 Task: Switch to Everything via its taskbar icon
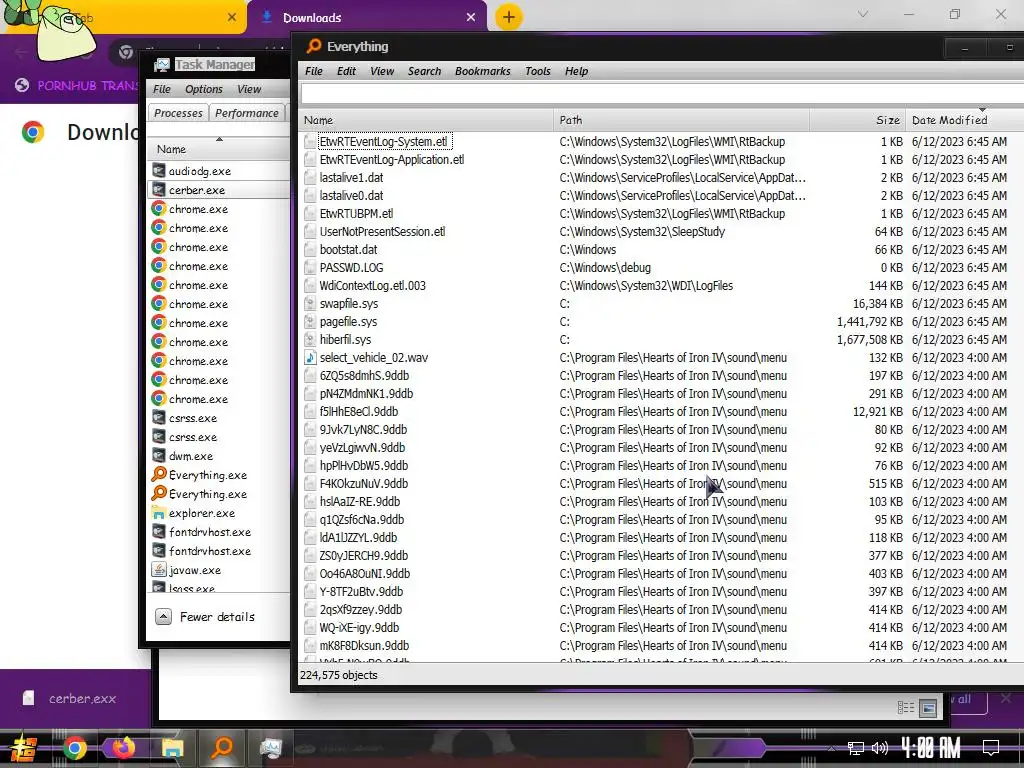click(x=222, y=747)
